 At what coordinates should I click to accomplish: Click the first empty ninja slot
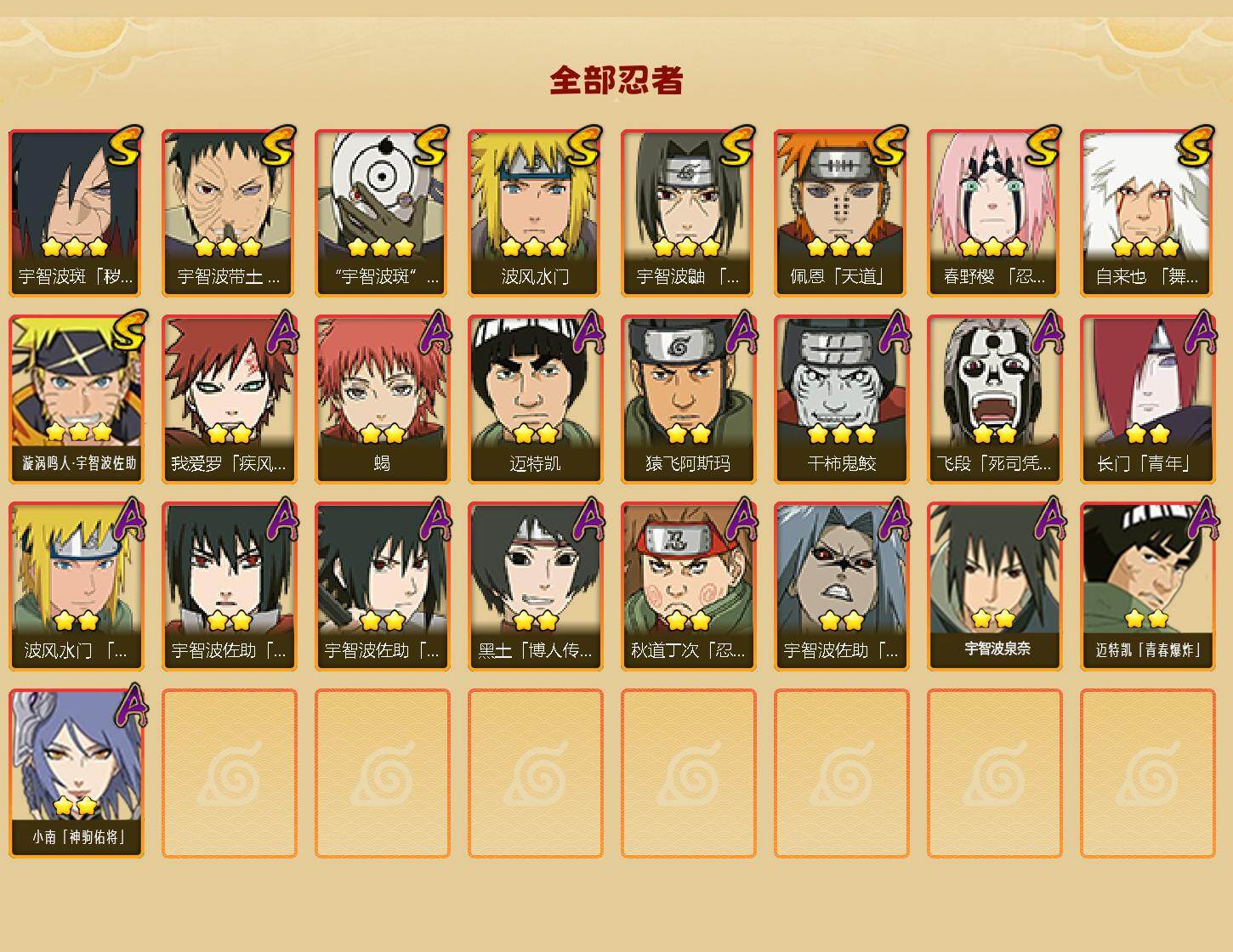coord(229,773)
